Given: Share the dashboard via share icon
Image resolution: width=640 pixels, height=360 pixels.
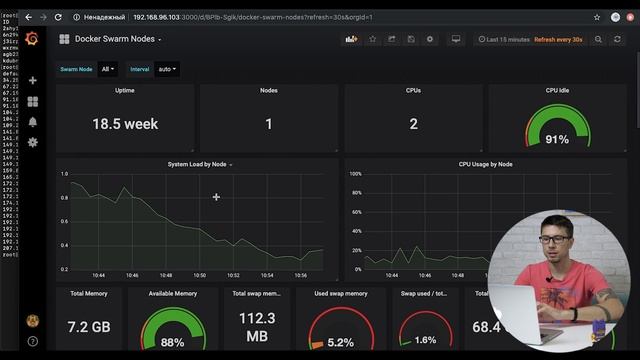Looking at the screenshot, I should click(391, 39).
